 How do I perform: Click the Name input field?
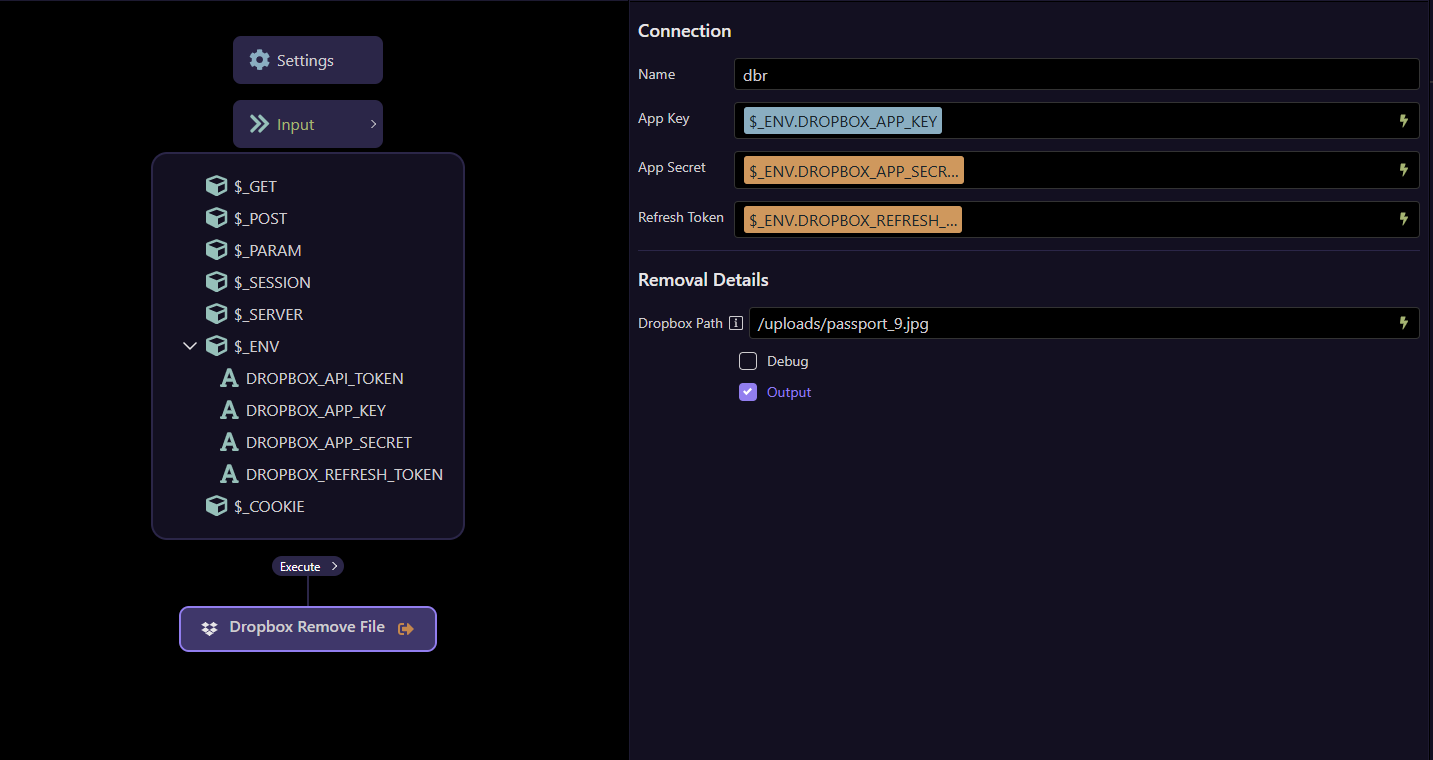[x=1075, y=74]
